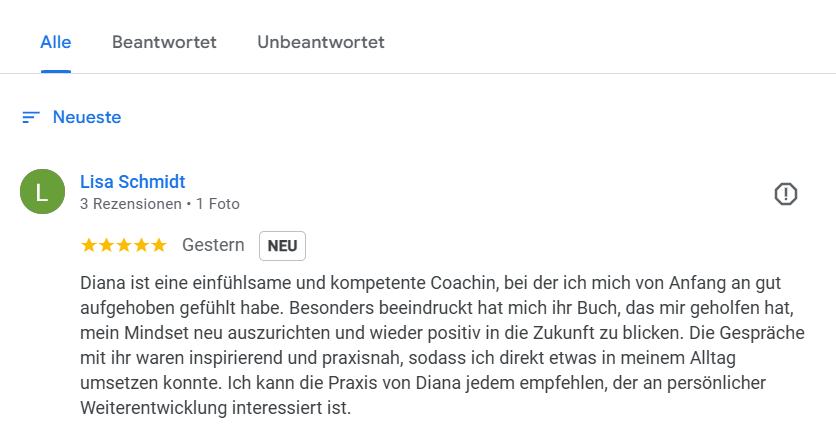Select the Alle tab
The width and height of the screenshot is (836, 441).
coord(55,42)
